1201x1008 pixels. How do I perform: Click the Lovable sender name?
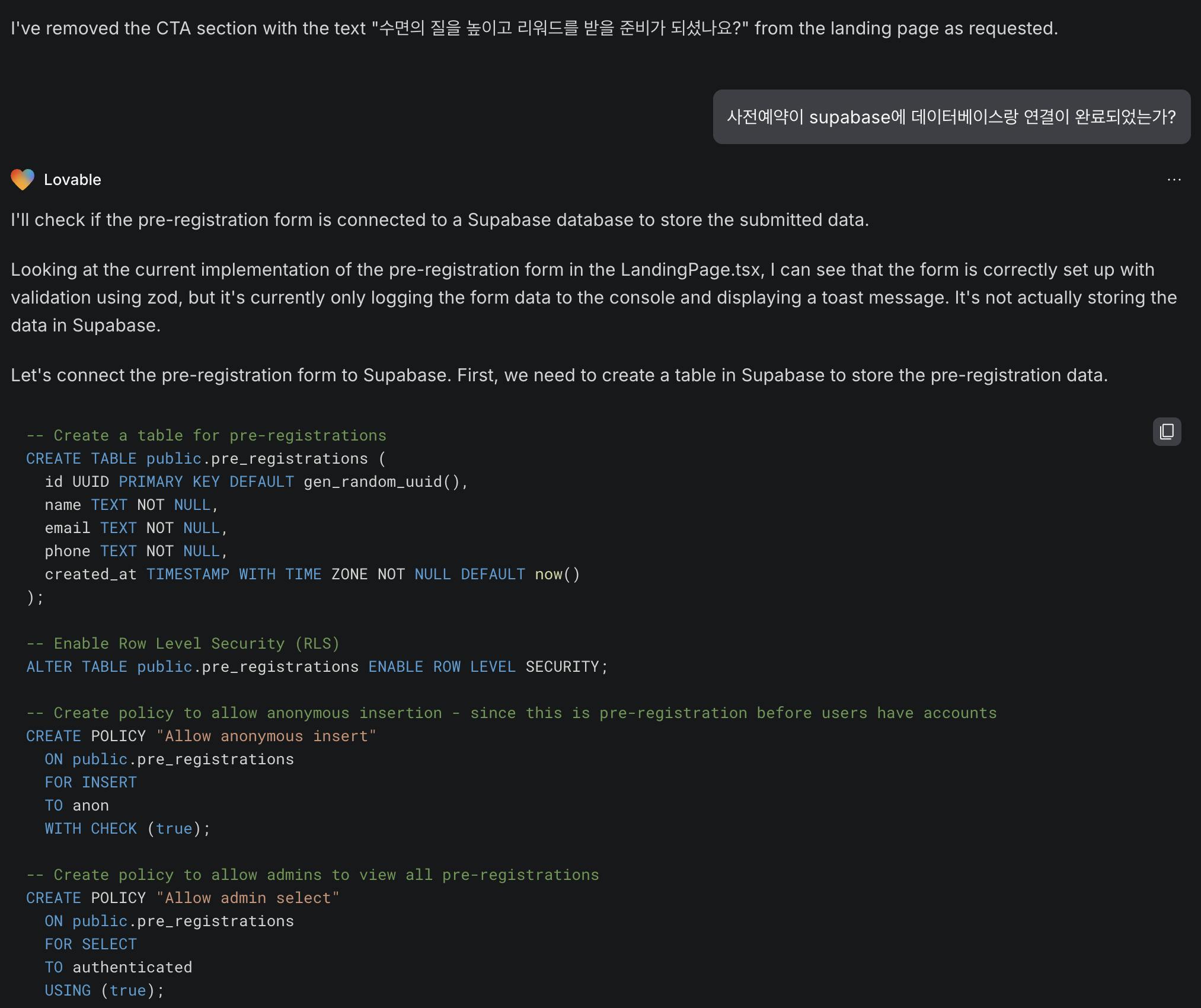pos(72,180)
